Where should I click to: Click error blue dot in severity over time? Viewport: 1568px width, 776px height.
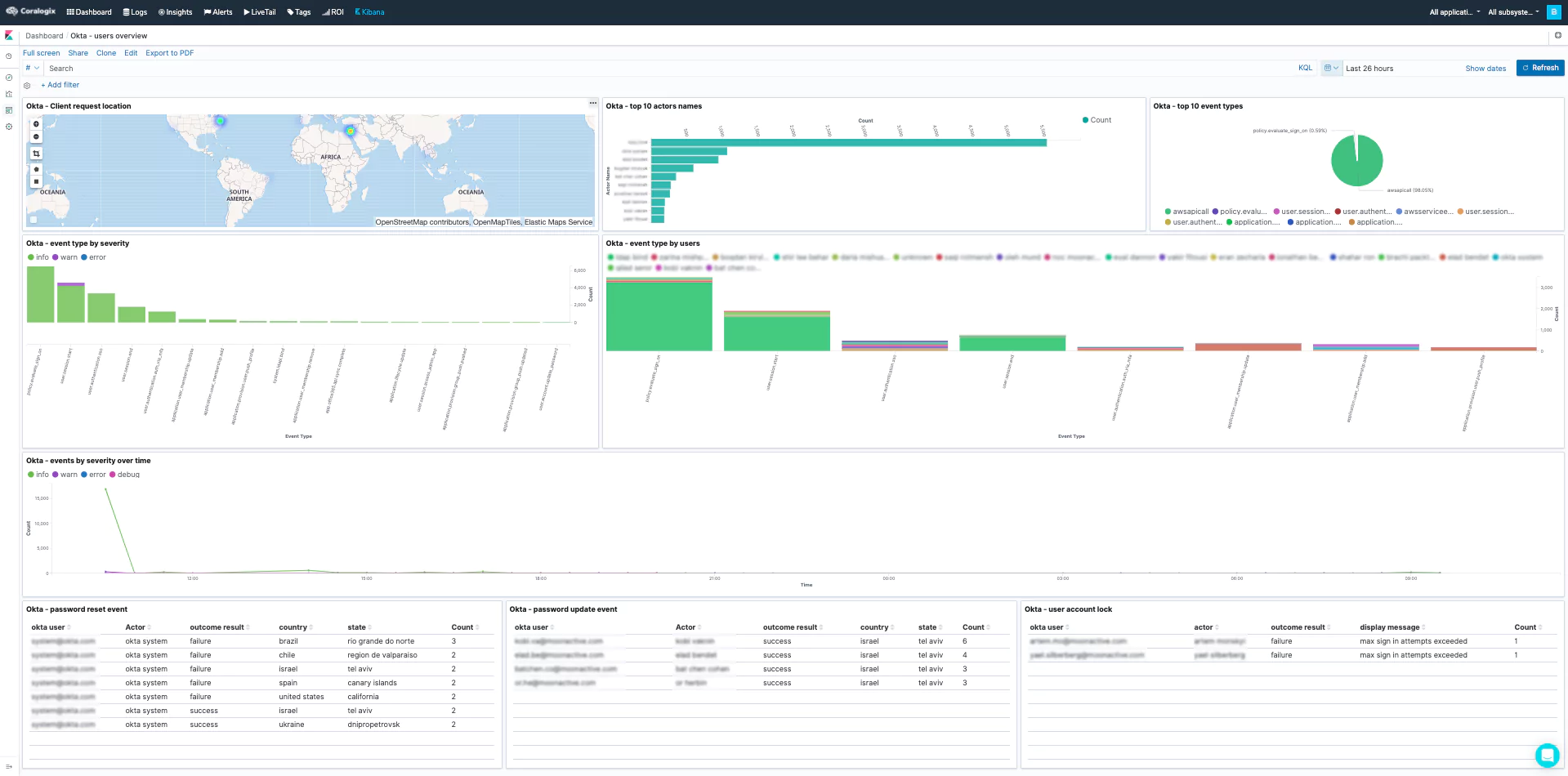(84, 475)
